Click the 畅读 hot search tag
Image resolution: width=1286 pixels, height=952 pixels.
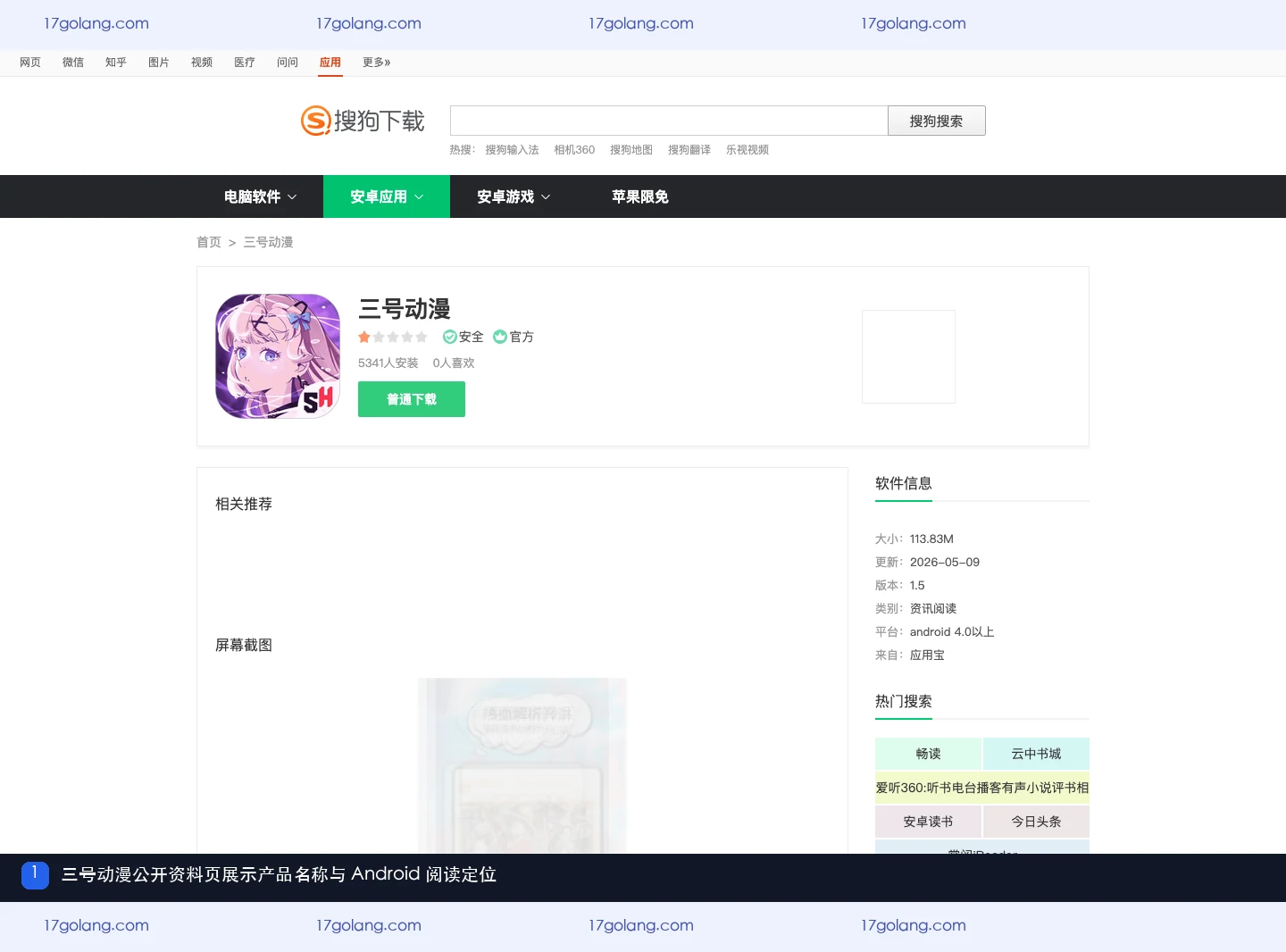[x=929, y=754]
